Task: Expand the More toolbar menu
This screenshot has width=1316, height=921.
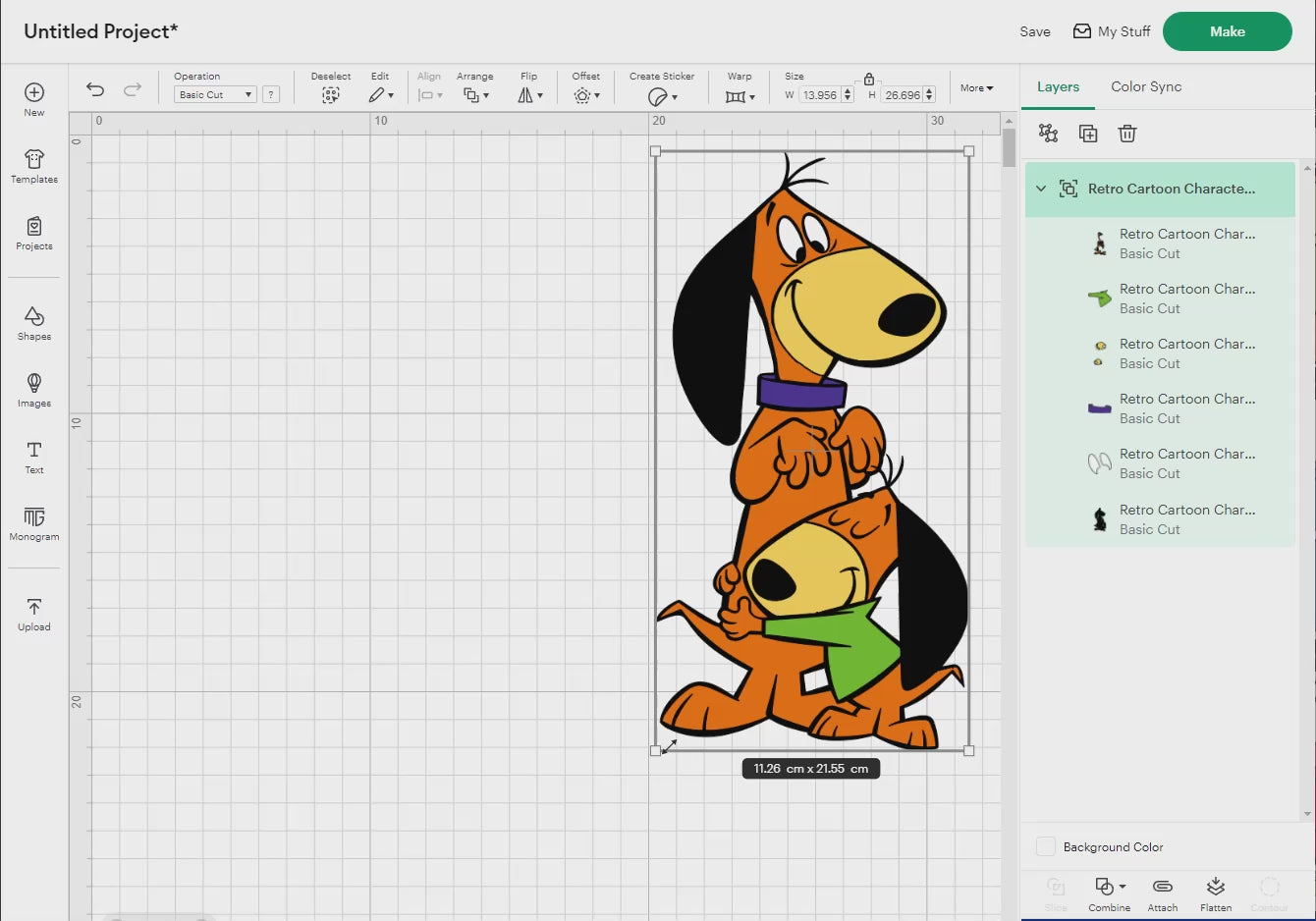Action: point(976,88)
